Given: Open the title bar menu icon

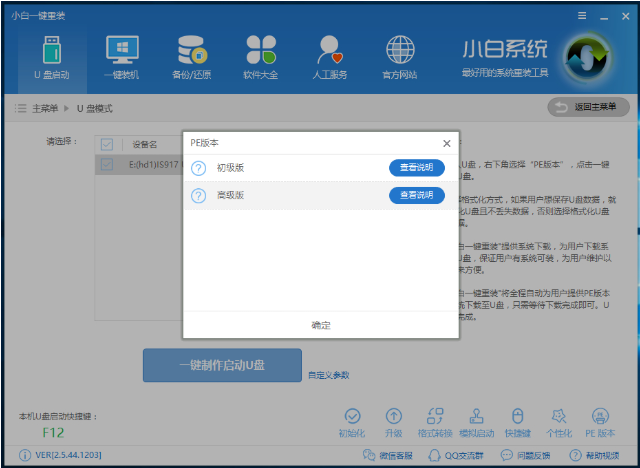Looking at the screenshot, I should pyautogui.click(x=582, y=15).
